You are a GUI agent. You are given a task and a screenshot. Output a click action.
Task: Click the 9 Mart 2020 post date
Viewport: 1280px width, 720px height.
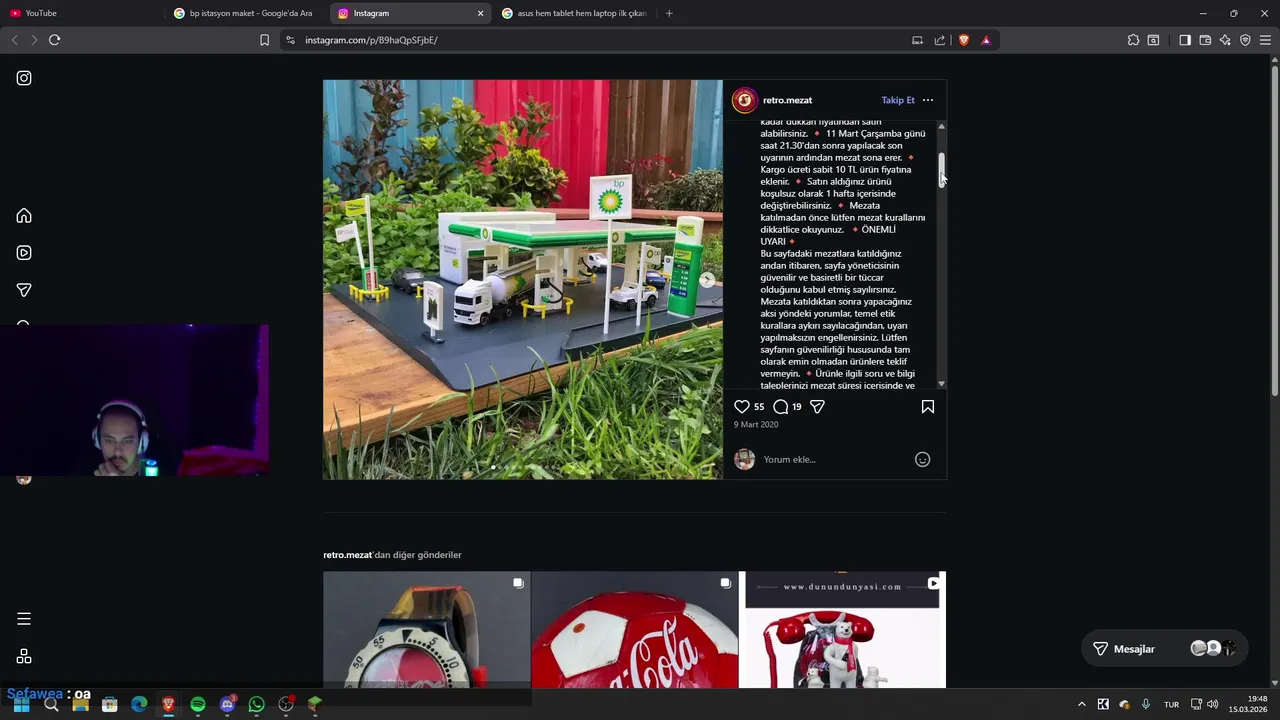756,425
